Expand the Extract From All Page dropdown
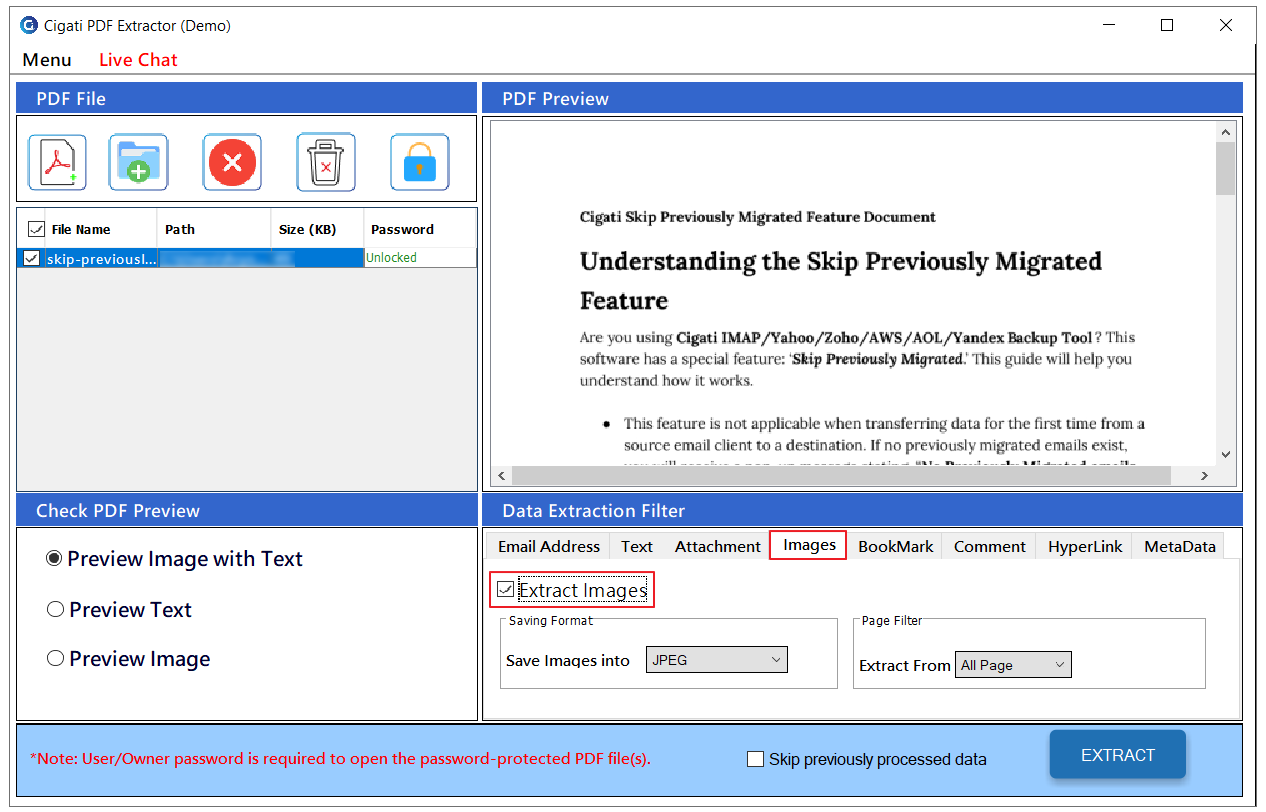 tap(1013, 665)
